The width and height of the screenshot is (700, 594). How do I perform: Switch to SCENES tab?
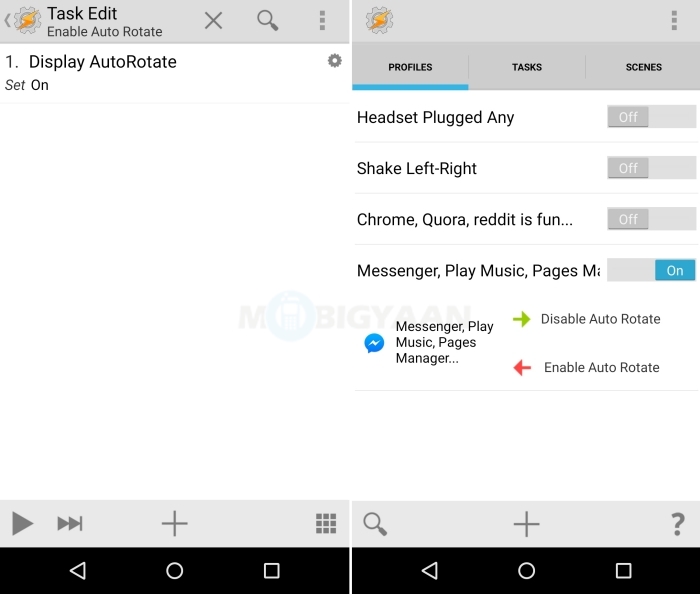(x=643, y=67)
